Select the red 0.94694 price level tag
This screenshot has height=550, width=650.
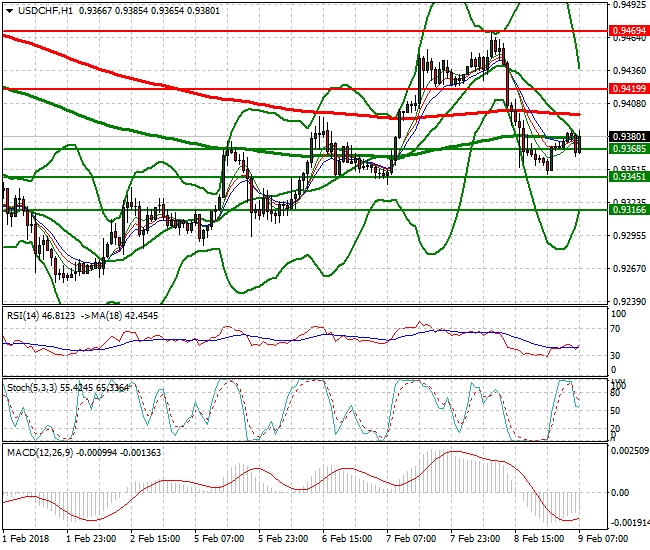coord(629,31)
